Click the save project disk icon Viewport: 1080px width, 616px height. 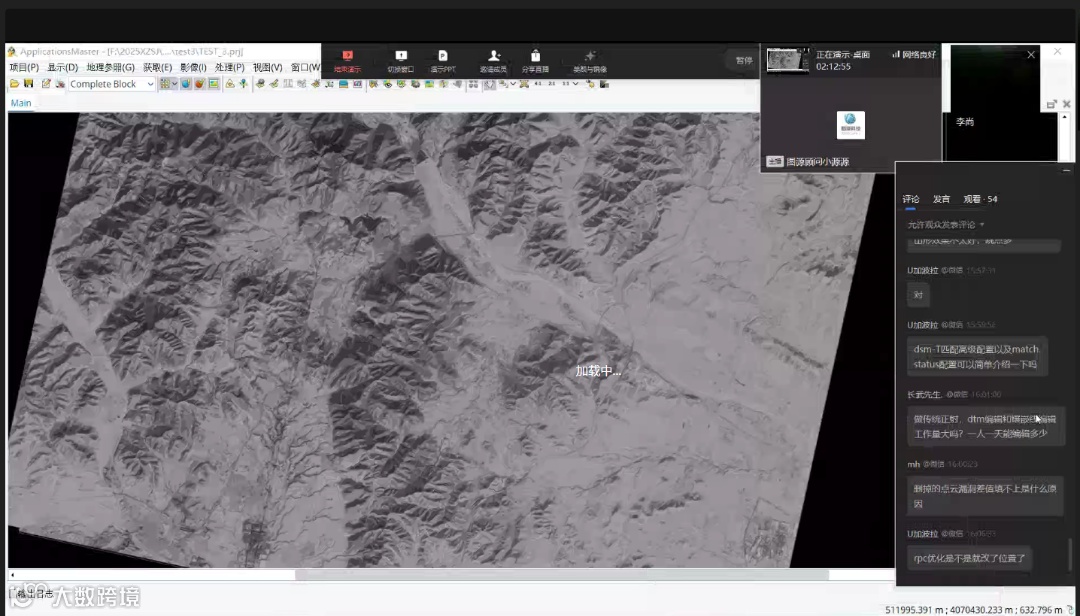[x=28, y=84]
